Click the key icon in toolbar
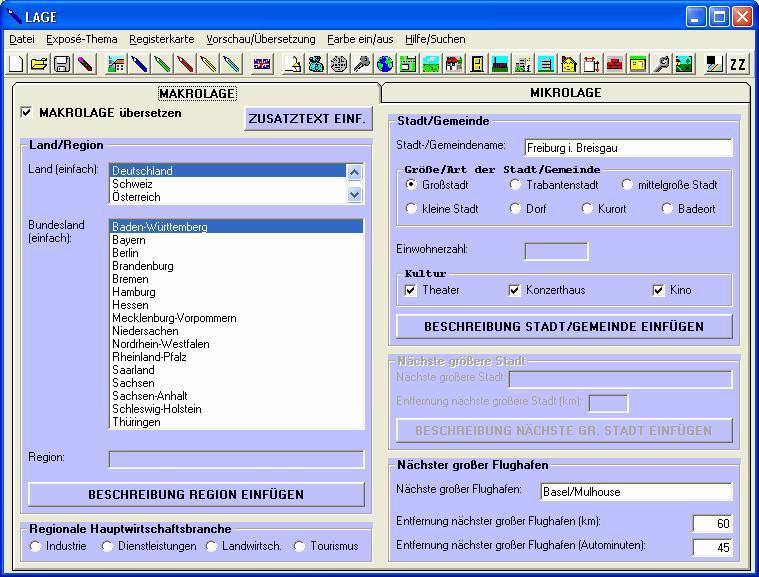The height and width of the screenshot is (577, 759). (362, 64)
